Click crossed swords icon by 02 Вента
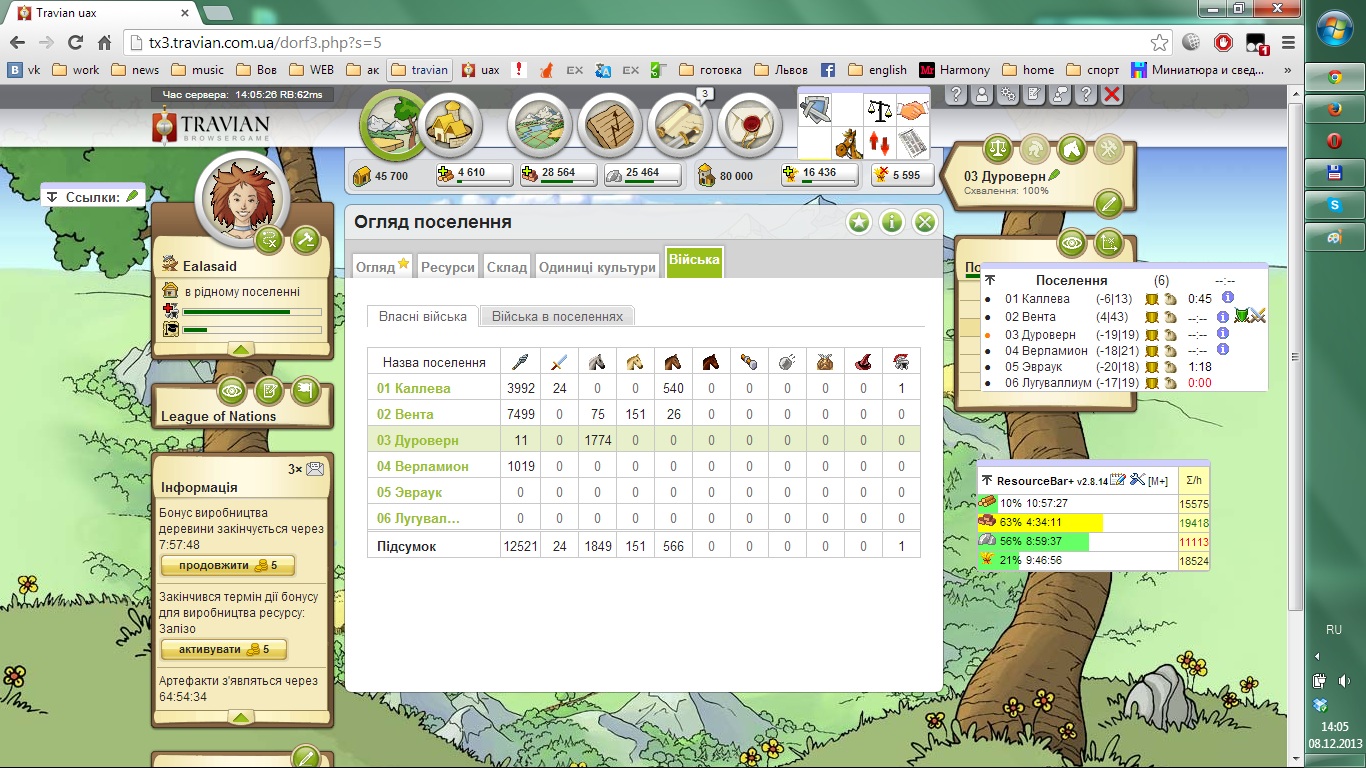Image resolution: width=1366 pixels, height=768 pixels. (x=1259, y=316)
